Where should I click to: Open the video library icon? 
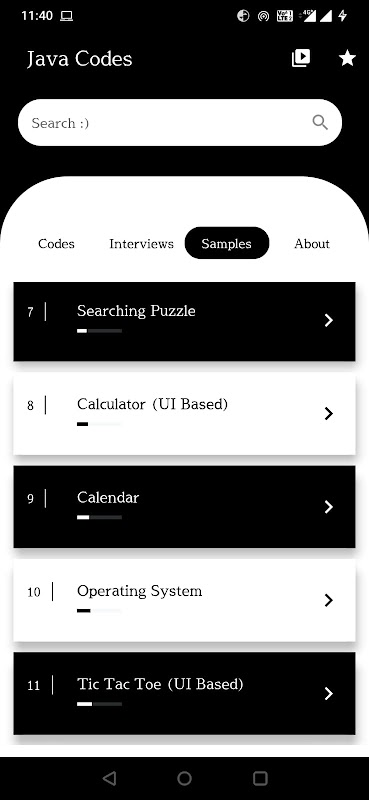click(x=301, y=58)
